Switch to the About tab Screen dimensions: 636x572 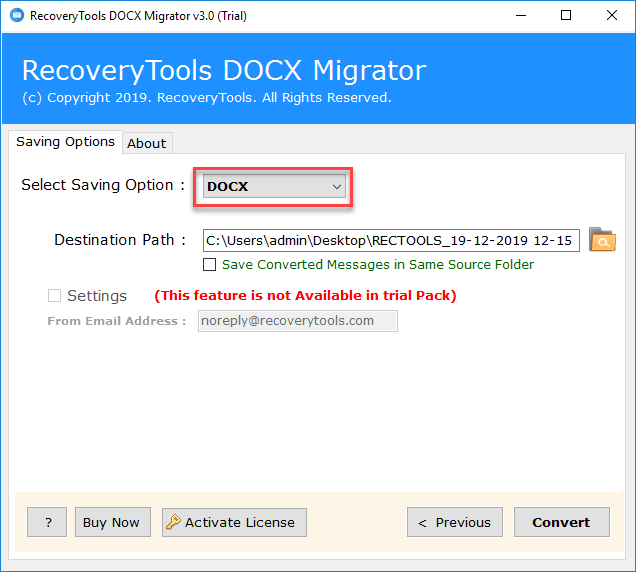click(x=146, y=143)
